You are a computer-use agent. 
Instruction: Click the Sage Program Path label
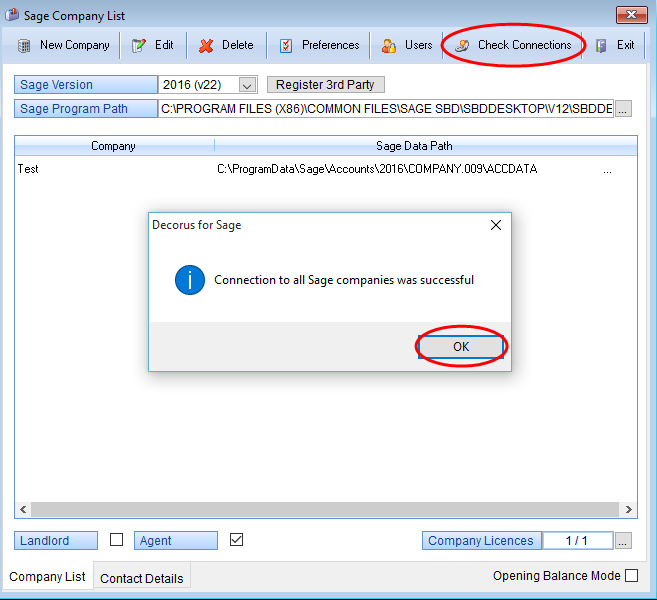pyautogui.click(x=86, y=109)
